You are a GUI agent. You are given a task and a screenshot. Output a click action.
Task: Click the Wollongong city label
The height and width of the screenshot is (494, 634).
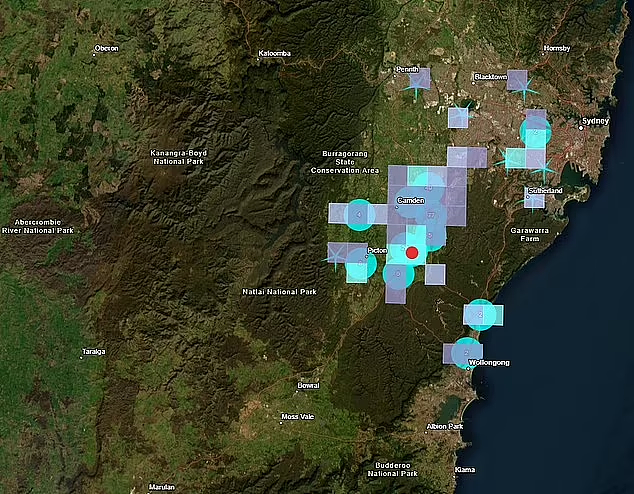click(x=489, y=363)
